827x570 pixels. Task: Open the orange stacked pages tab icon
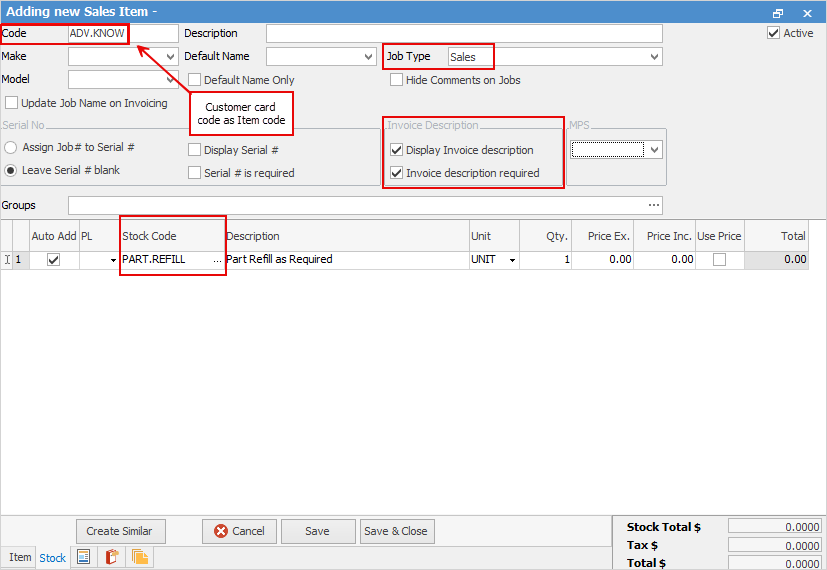click(x=140, y=557)
